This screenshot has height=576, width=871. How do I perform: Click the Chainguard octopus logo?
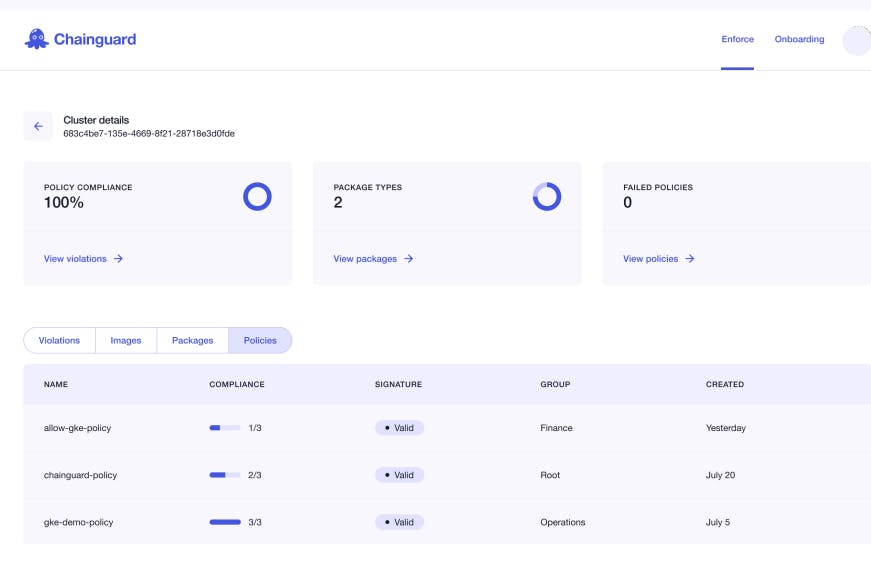coord(37,40)
